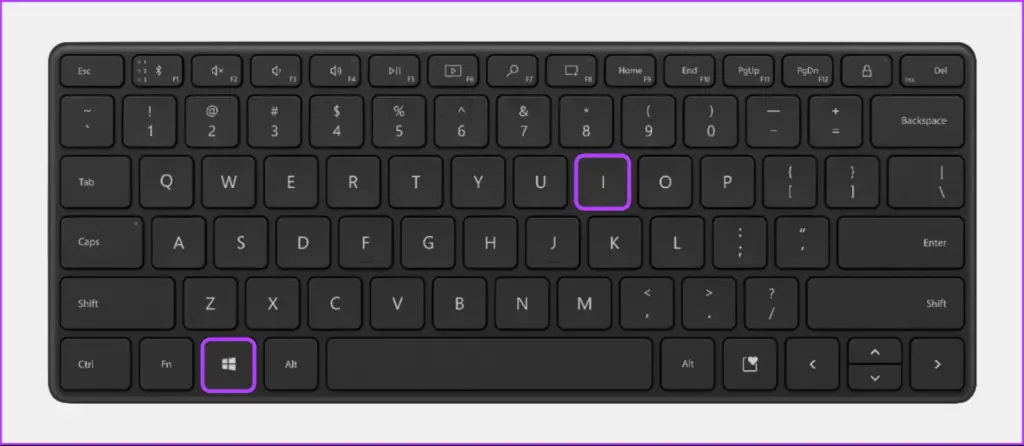Click the highlighted I key
Viewport: 1024px width, 446px height.
(x=602, y=182)
